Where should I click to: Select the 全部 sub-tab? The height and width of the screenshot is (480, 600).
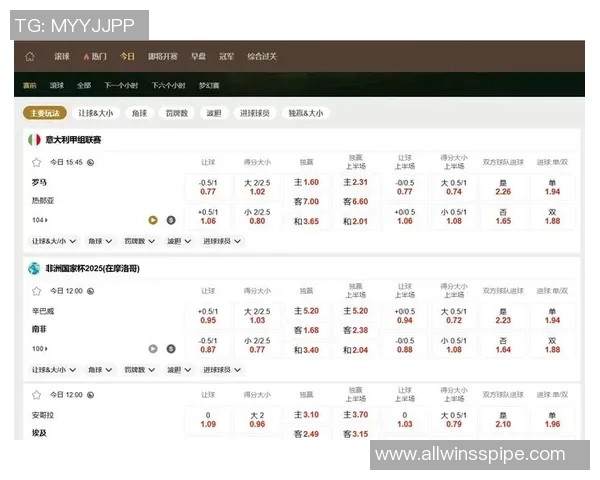coord(84,85)
